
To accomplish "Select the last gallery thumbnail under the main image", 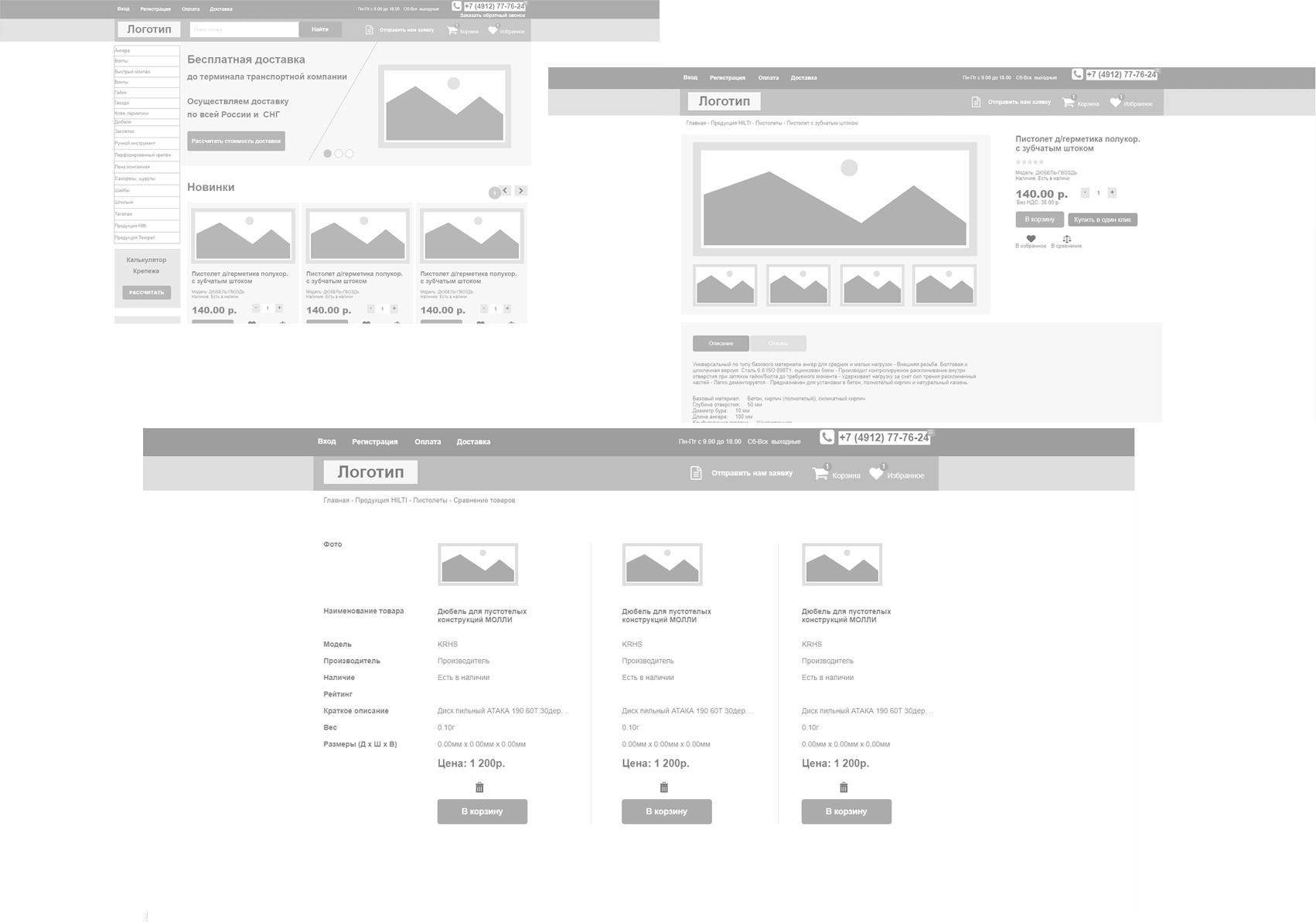I will 944,285.
